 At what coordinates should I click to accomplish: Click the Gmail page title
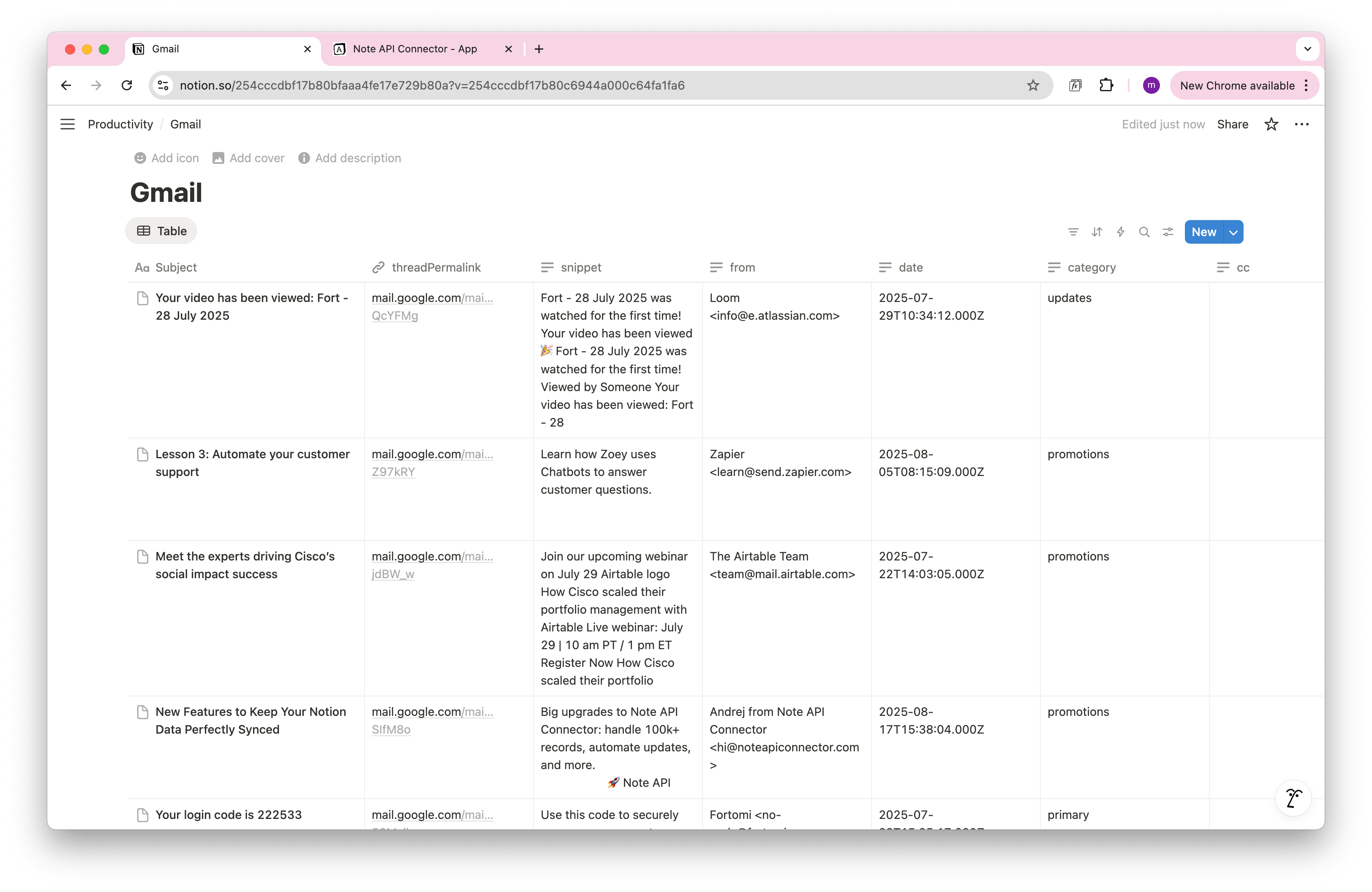[x=166, y=193]
